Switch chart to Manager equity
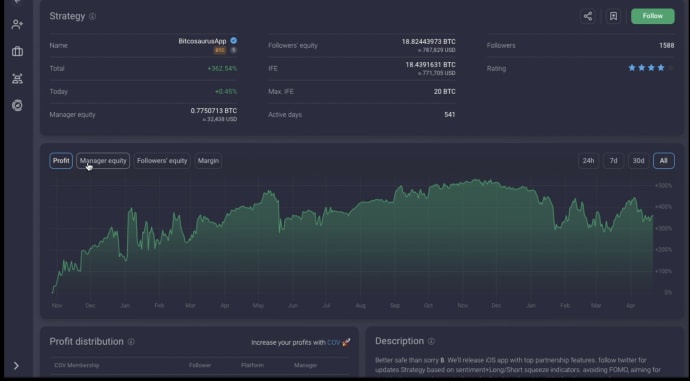This screenshot has height=381, width=690. click(103, 161)
